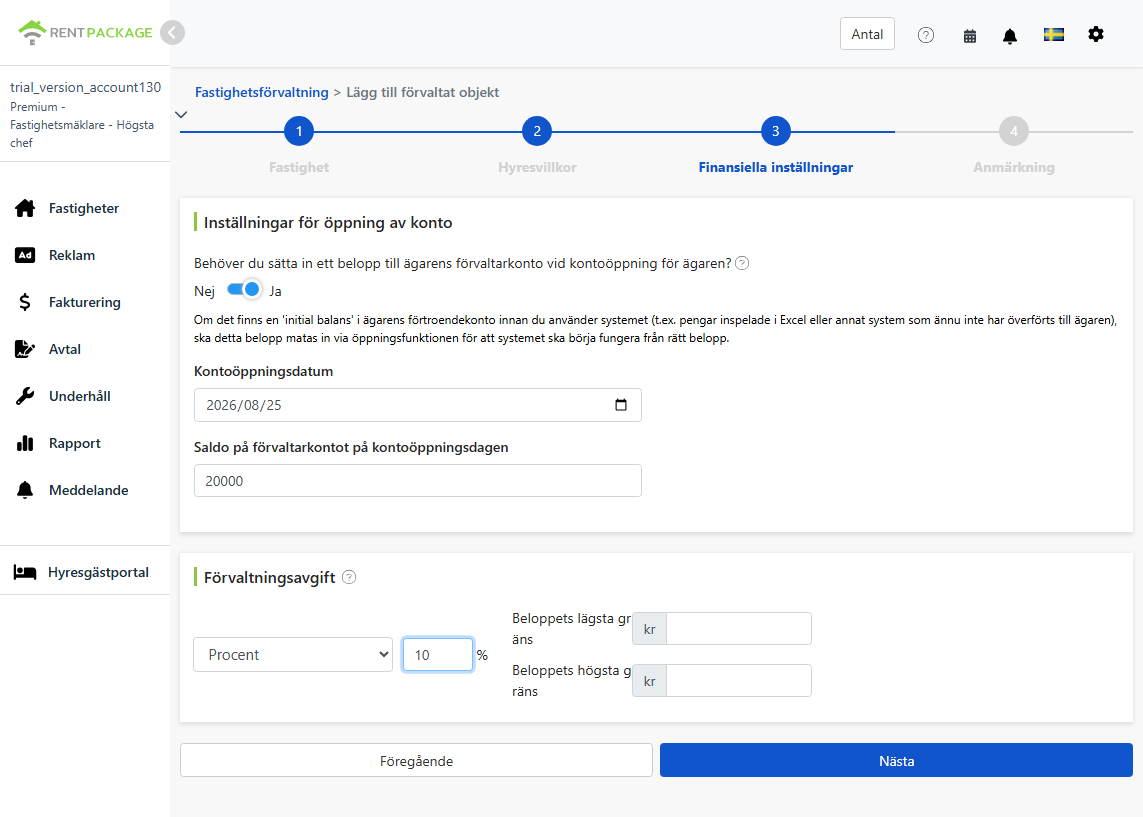
Task: Open the date picker calendar icon
Action: 621,404
